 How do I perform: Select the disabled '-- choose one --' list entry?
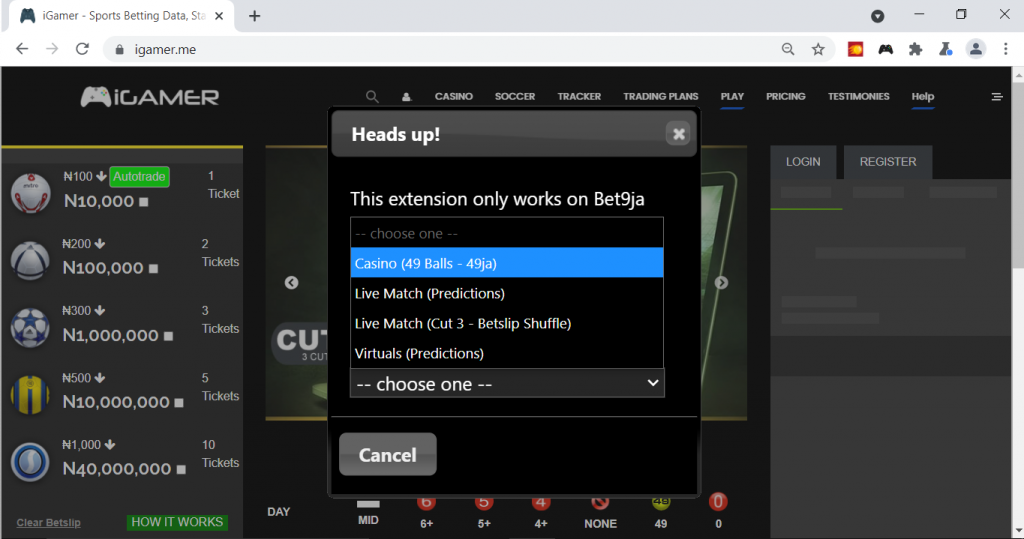[x=507, y=233]
